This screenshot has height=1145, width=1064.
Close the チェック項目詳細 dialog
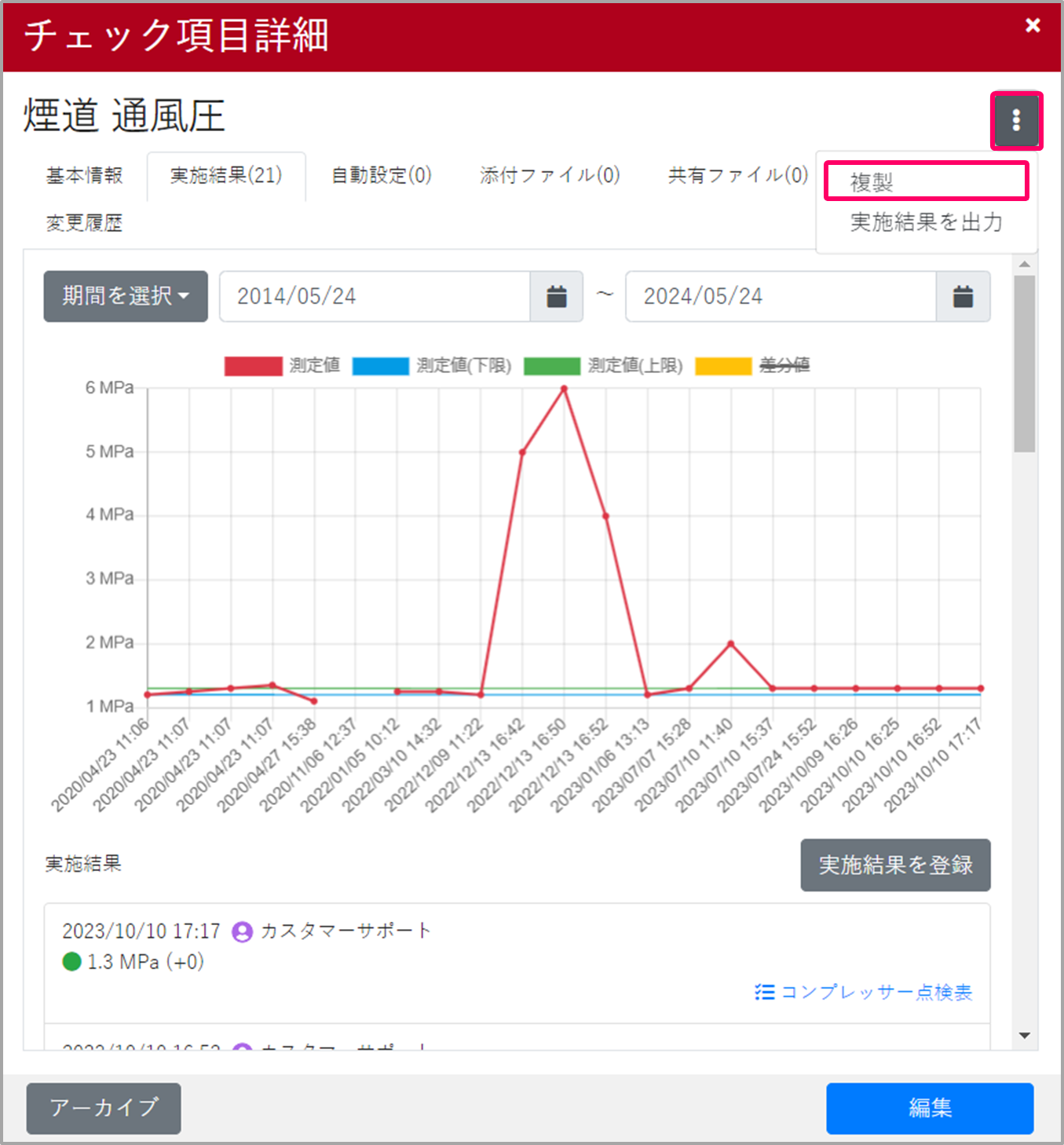pyautogui.click(x=1033, y=26)
